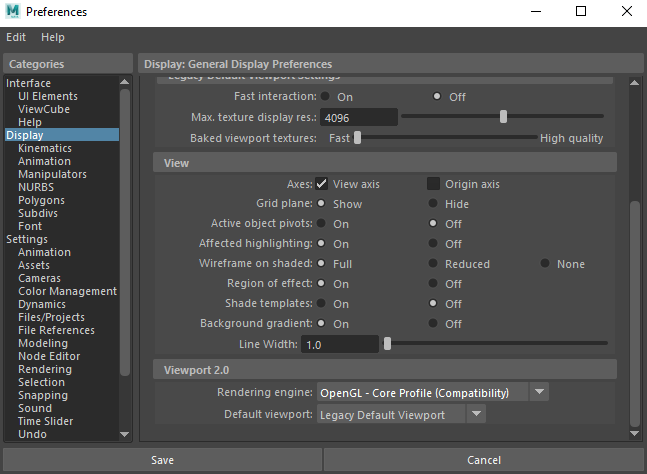
Task: Select Modeling category
Action: [x=43, y=343]
